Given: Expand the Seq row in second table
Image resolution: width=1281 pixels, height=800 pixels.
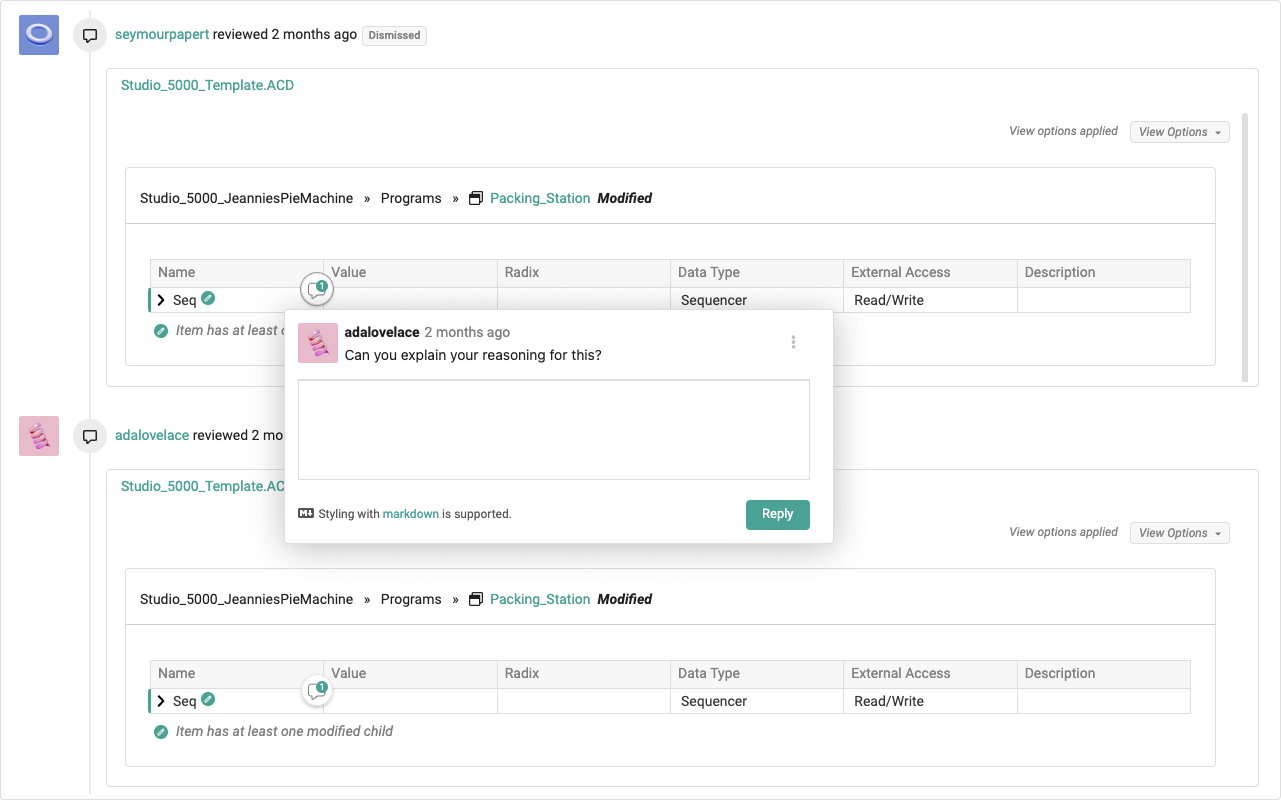Looking at the screenshot, I should point(161,701).
